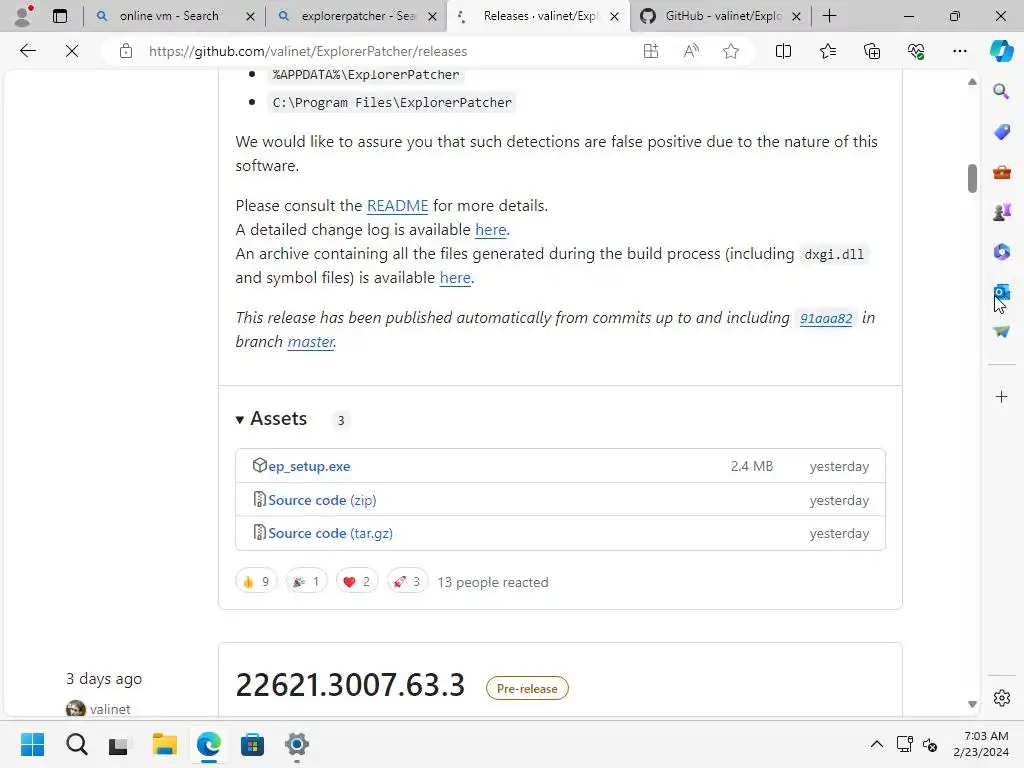The image size is (1024, 768).
Task: Click the Pre-release badge
Action: click(527, 688)
